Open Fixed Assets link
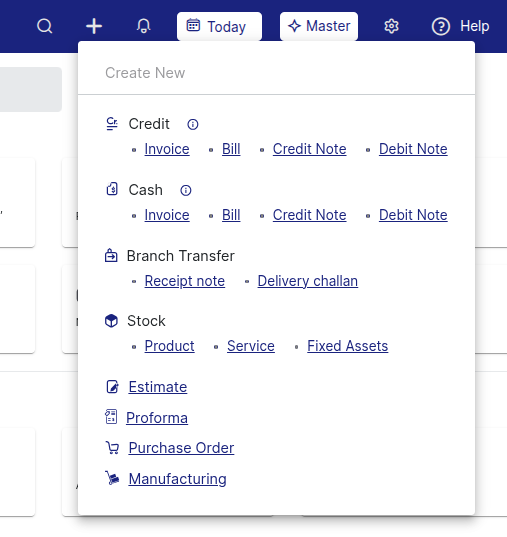 tap(348, 346)
